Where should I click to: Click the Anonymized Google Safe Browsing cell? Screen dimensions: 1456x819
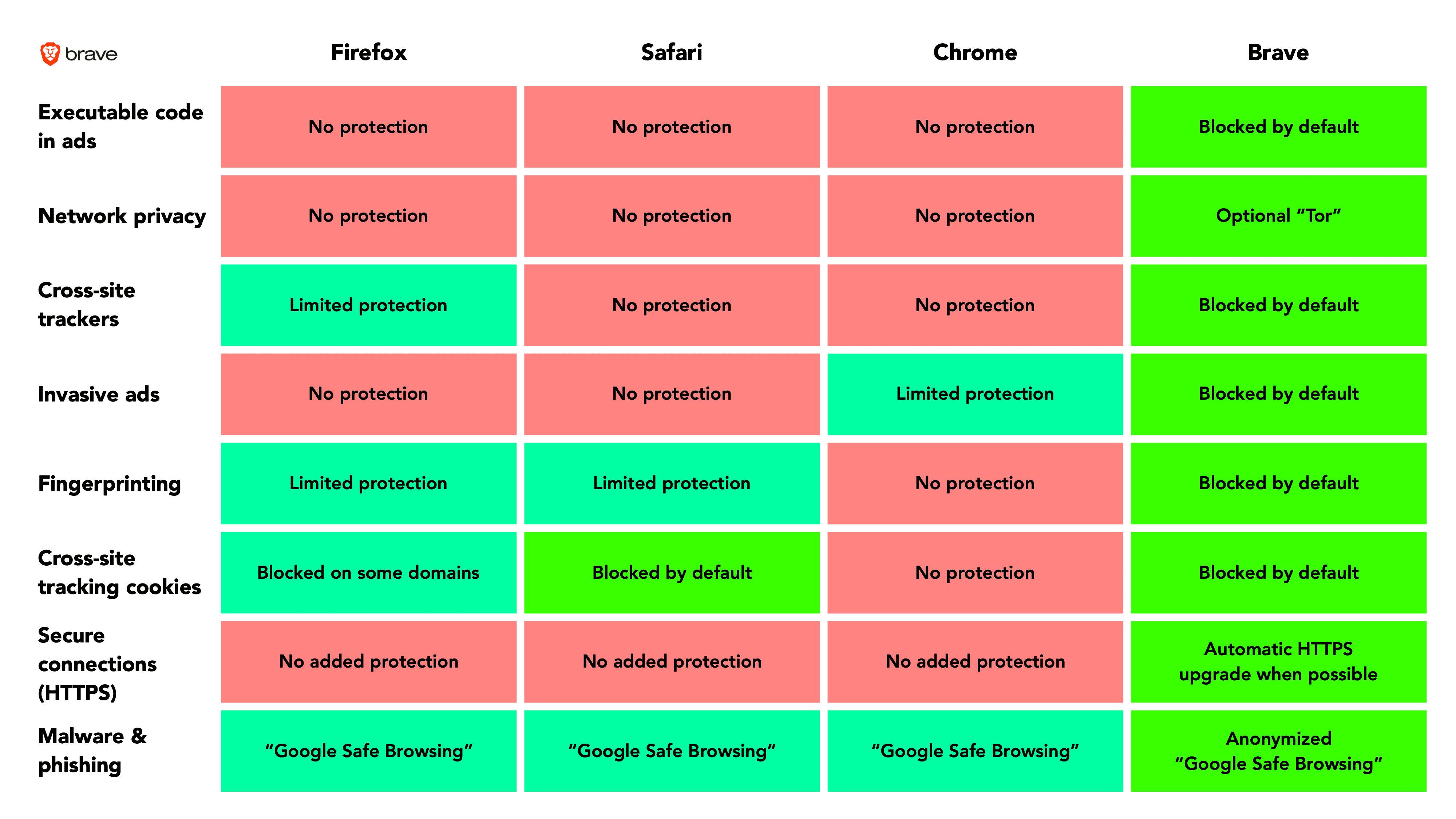coord(1278,751)
